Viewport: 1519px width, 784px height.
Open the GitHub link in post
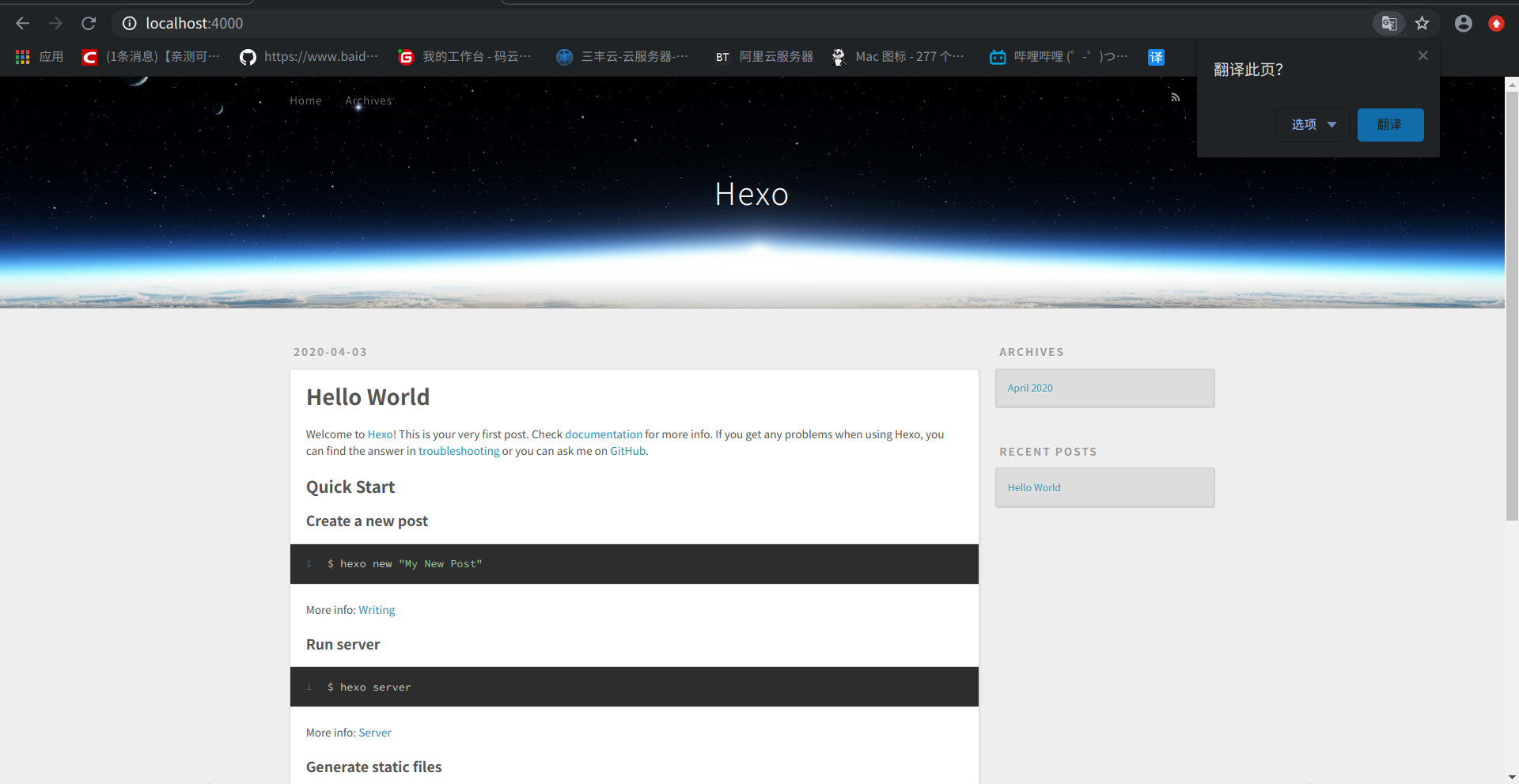[x=627, y=451]
